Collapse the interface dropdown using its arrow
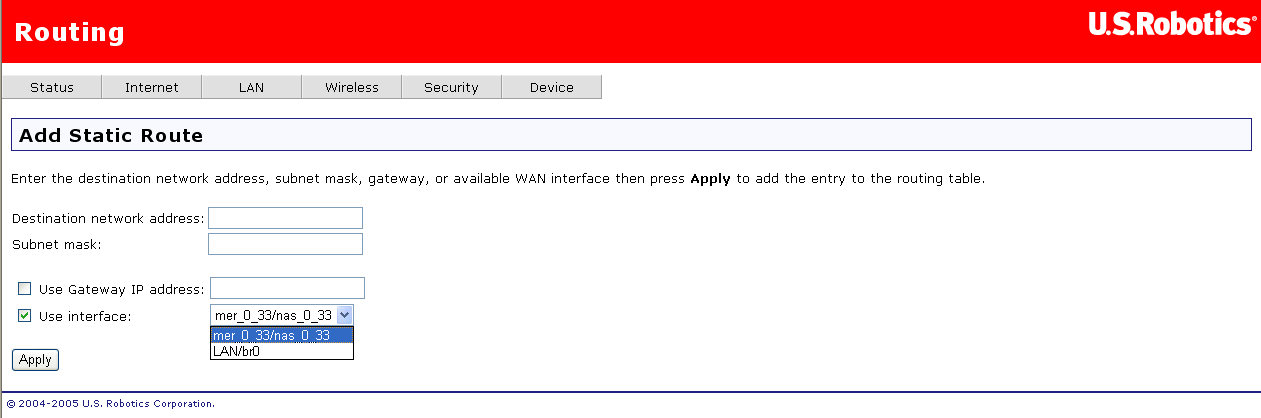This screenshot has width=1261, height=418. click(x=344, y=315)
